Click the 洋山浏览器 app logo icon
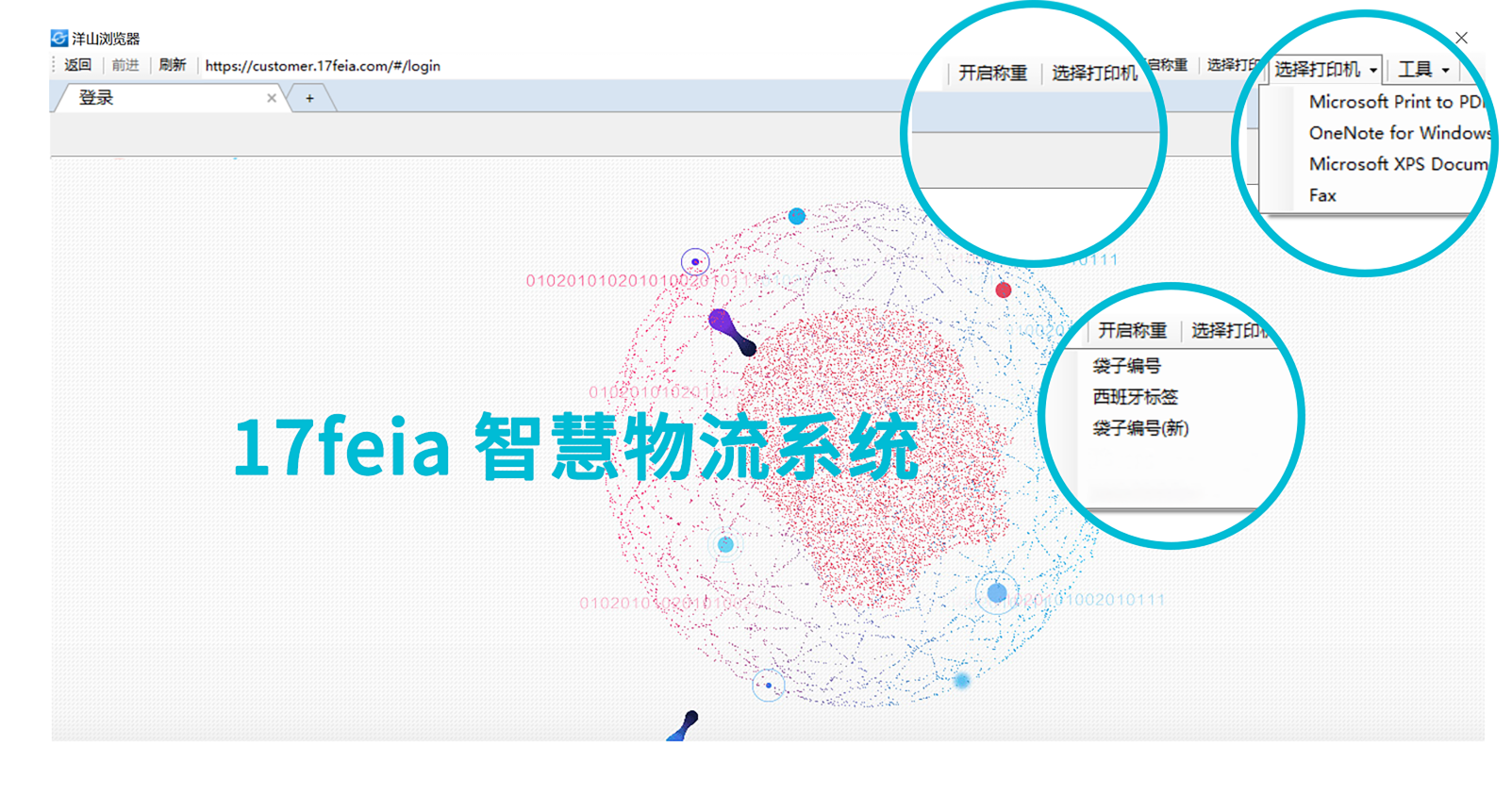Screen dimensions: 1512x812 [x=59, y=39]
